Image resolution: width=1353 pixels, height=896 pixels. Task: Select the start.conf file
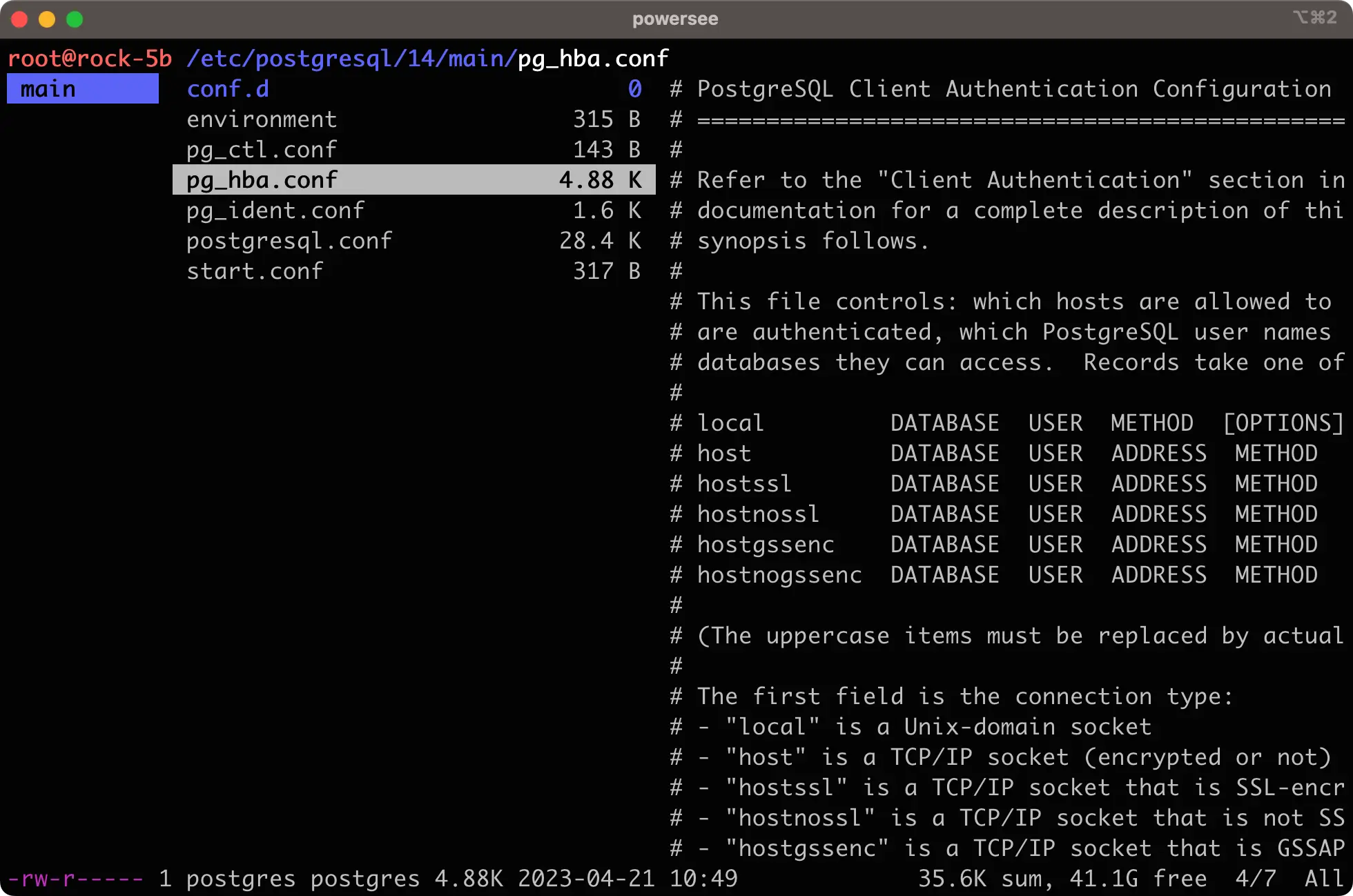[252, 270]
